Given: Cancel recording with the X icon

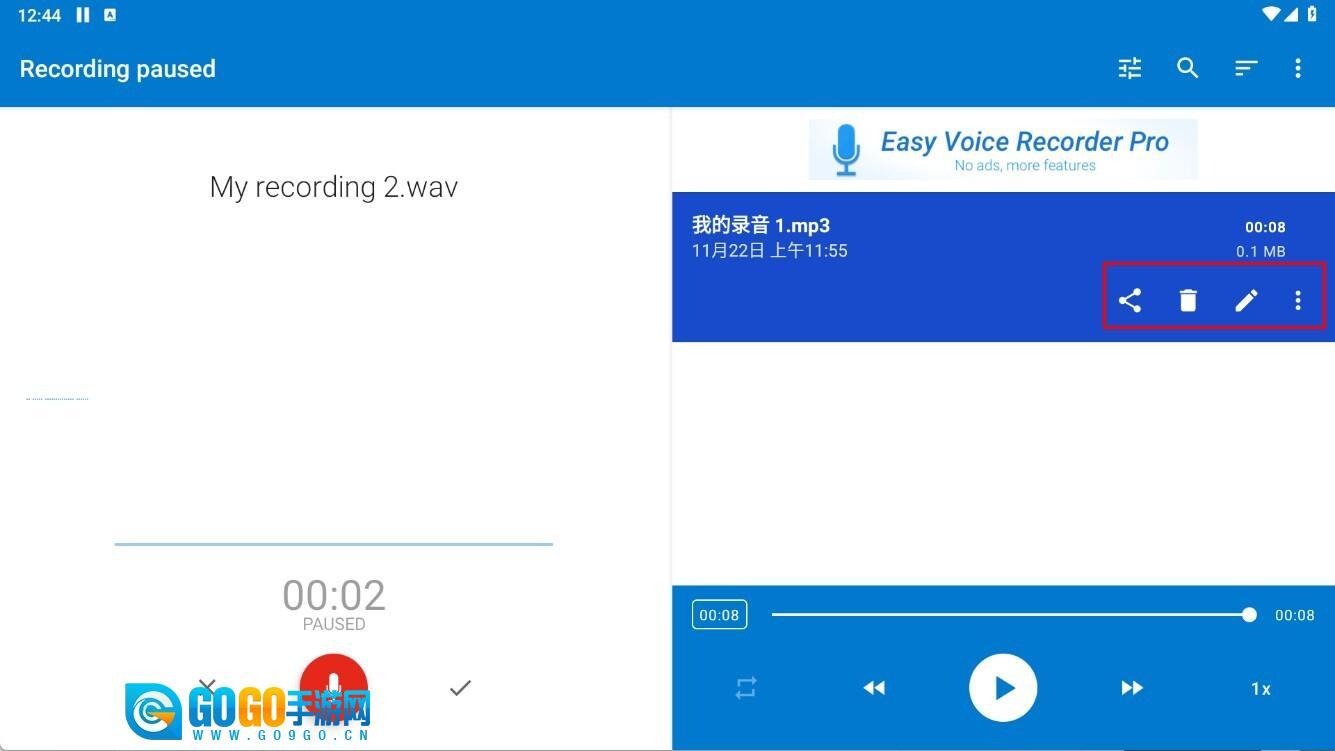Looking at the screenshot, I should tap(207, 685).
